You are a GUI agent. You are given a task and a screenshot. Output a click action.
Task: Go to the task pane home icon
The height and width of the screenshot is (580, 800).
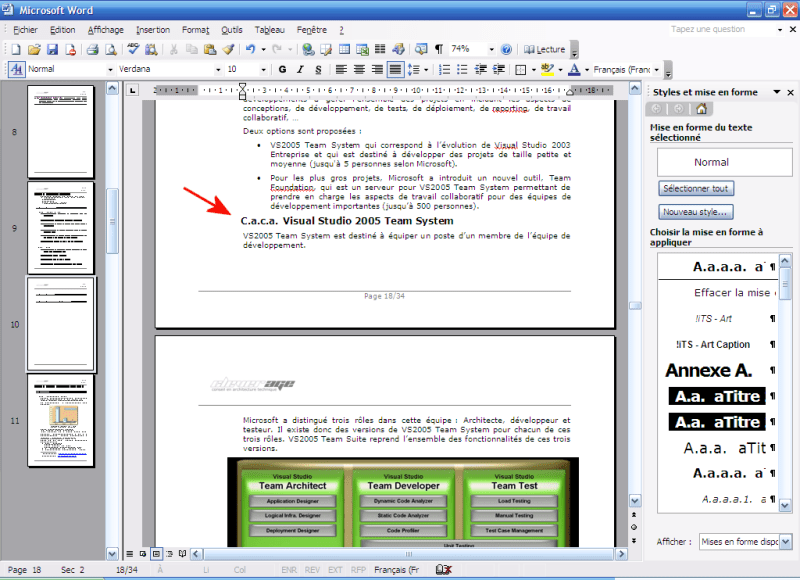(x=702, y=109)
